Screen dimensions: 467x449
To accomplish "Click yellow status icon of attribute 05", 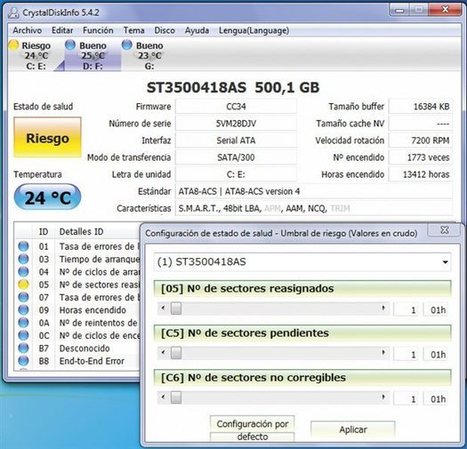I will (23, 284).
